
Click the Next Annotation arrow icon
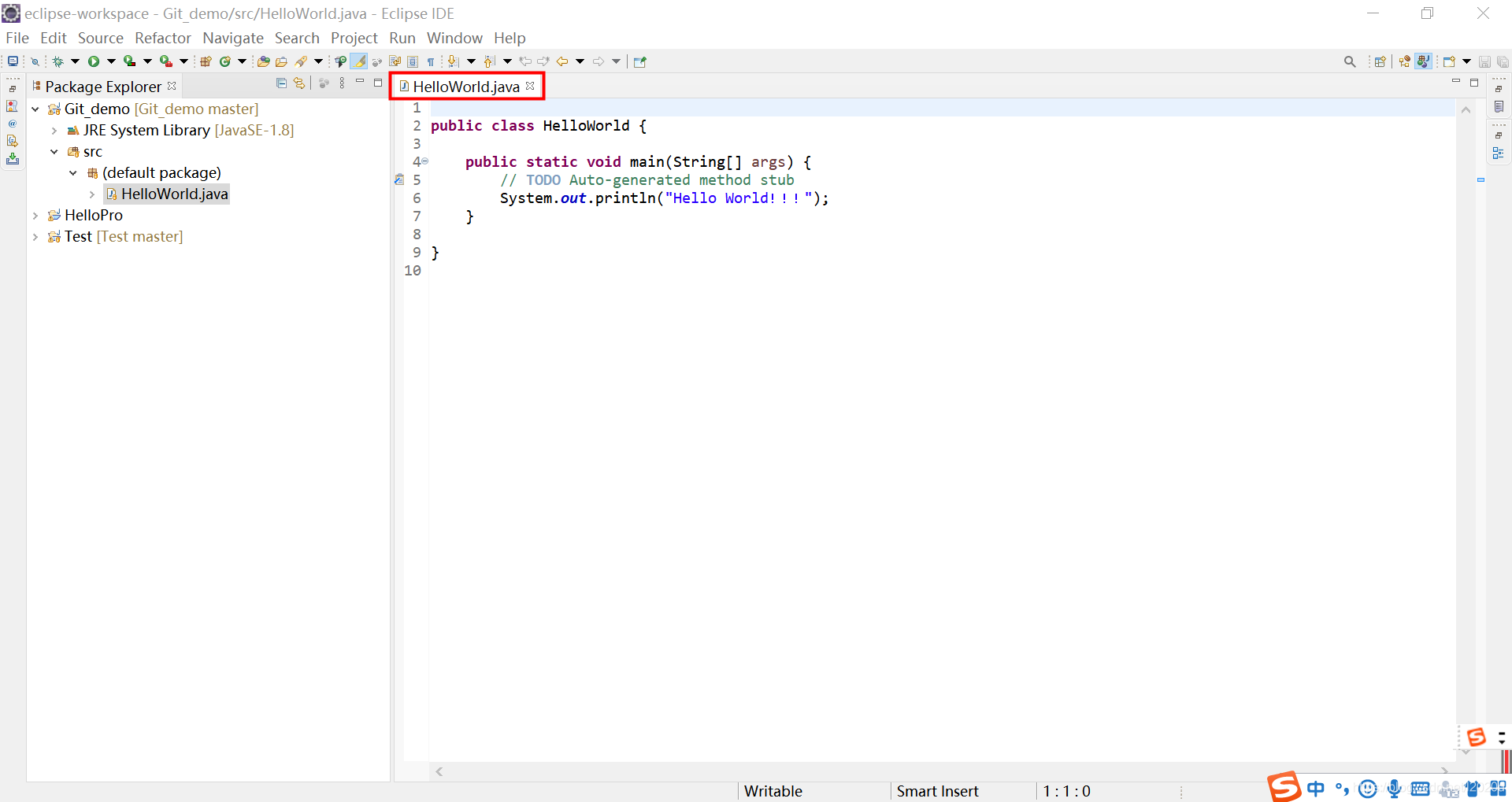click(453, 61)
